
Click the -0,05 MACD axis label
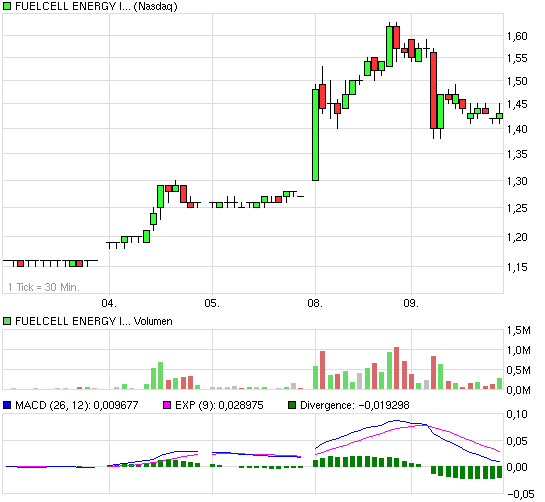point(521,494)
